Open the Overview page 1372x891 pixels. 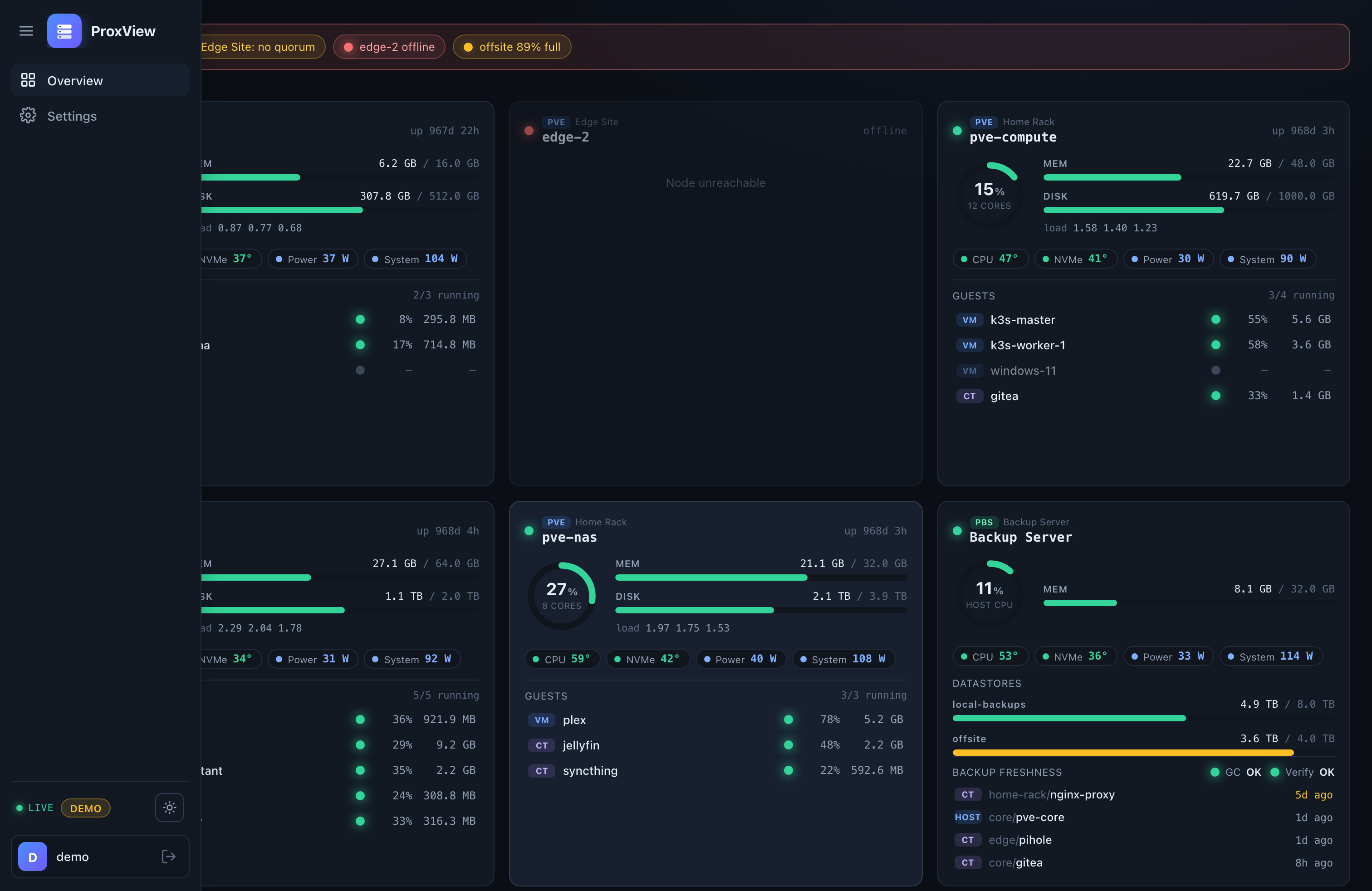[x=100, y=81]
